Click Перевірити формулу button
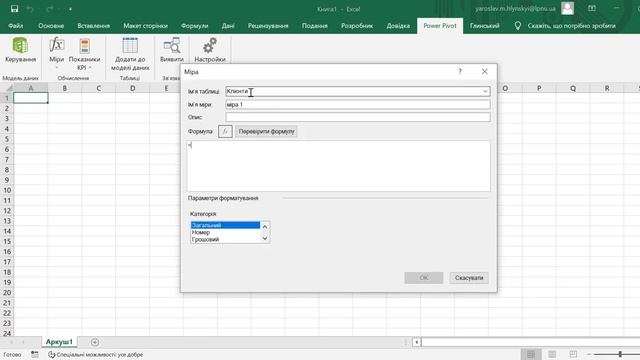Viewport: 640px width, 360px height. [266, 131]
